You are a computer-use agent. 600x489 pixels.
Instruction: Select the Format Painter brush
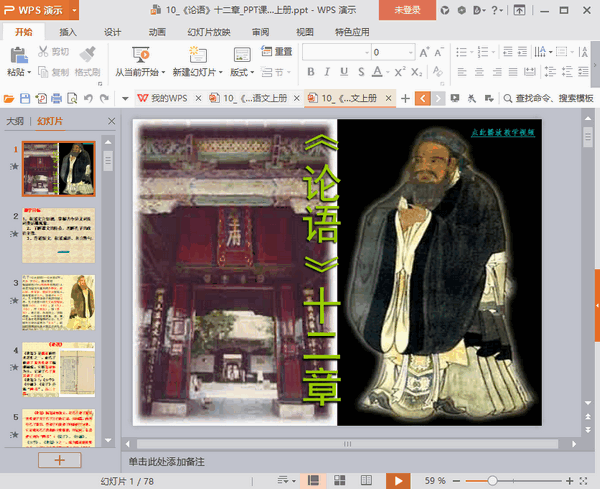[88, 54]
